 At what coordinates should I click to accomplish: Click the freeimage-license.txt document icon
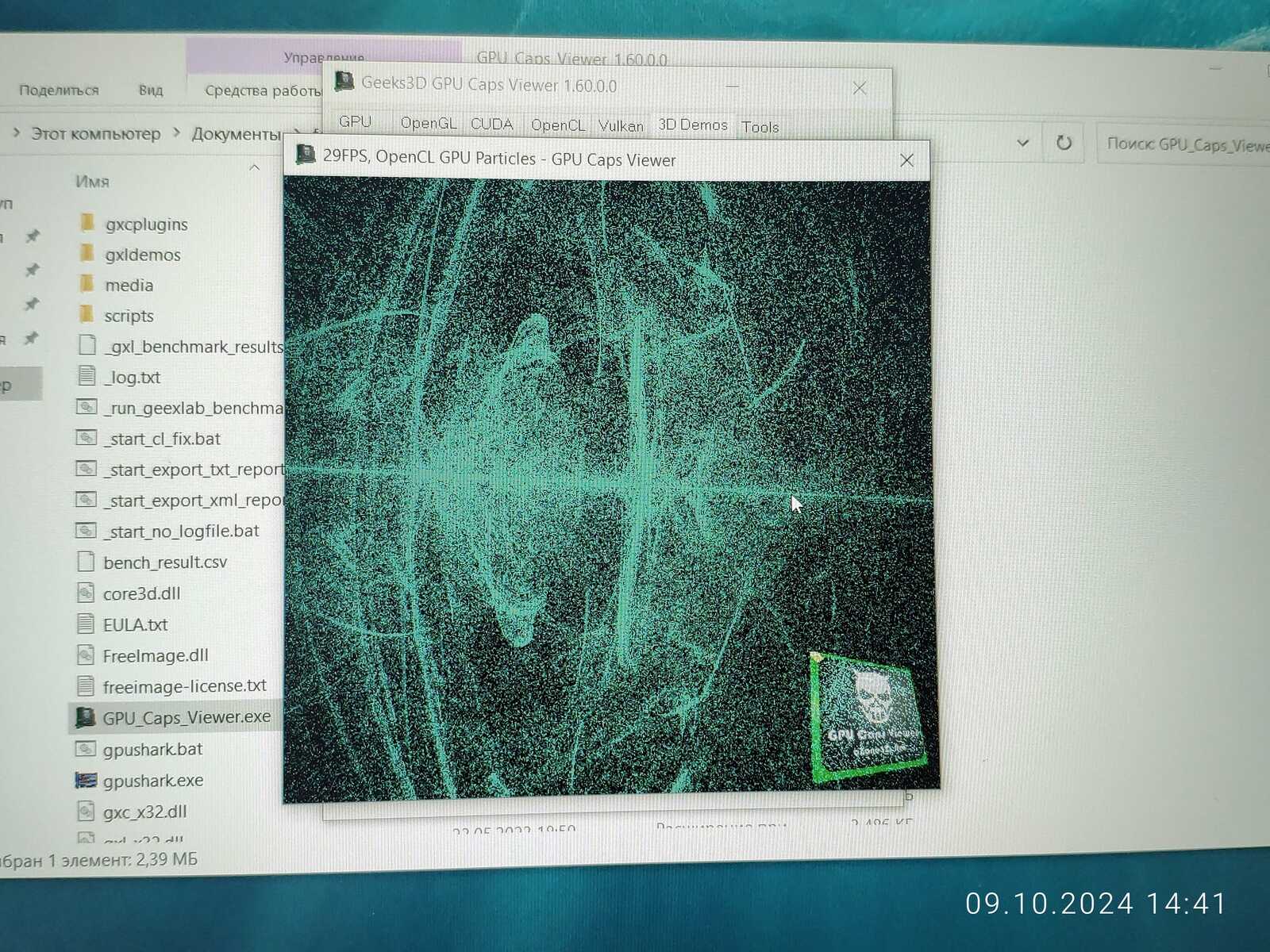coord(86,685)
